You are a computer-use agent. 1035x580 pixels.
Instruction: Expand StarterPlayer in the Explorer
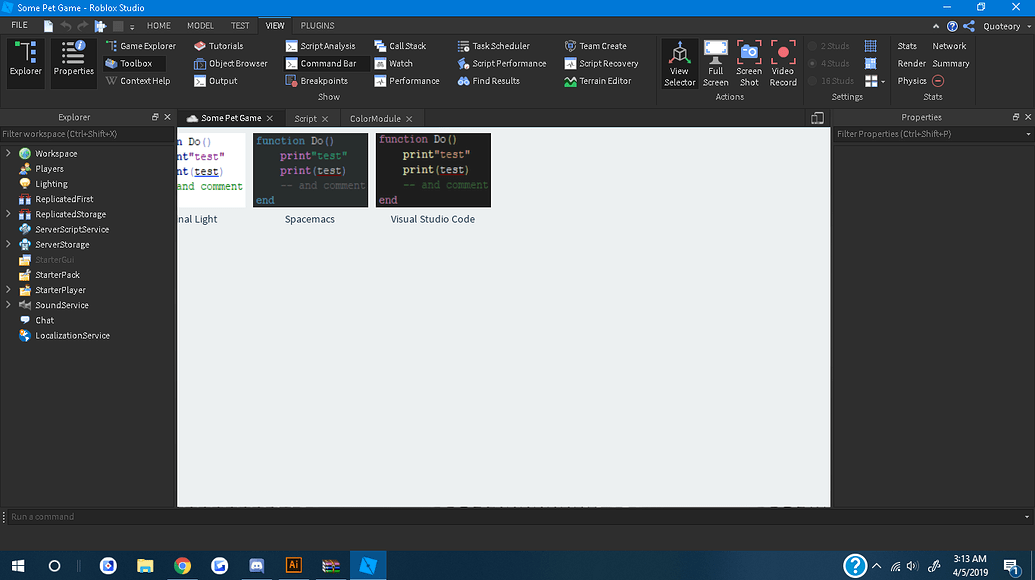coord(8,290)
